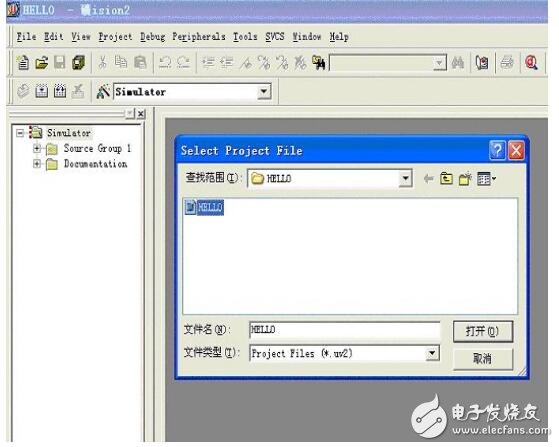The width and height of the screenshot is (559, 447).
Task: Open the Peripherals menu
Action: [199, 37]
